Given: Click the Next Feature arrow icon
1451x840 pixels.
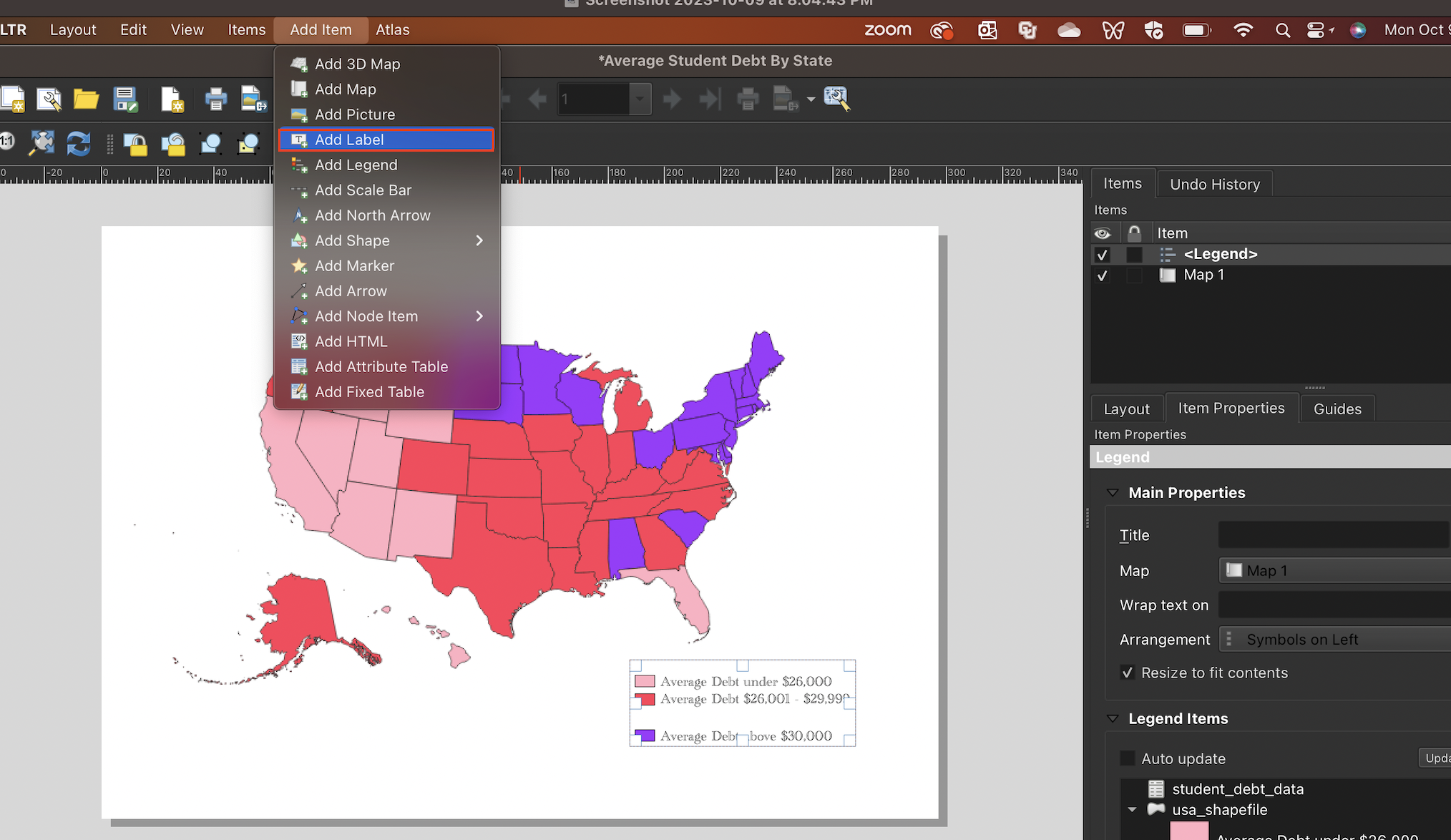Looking at the screenshot, I should pyautogui.click(x=671, y=99).
